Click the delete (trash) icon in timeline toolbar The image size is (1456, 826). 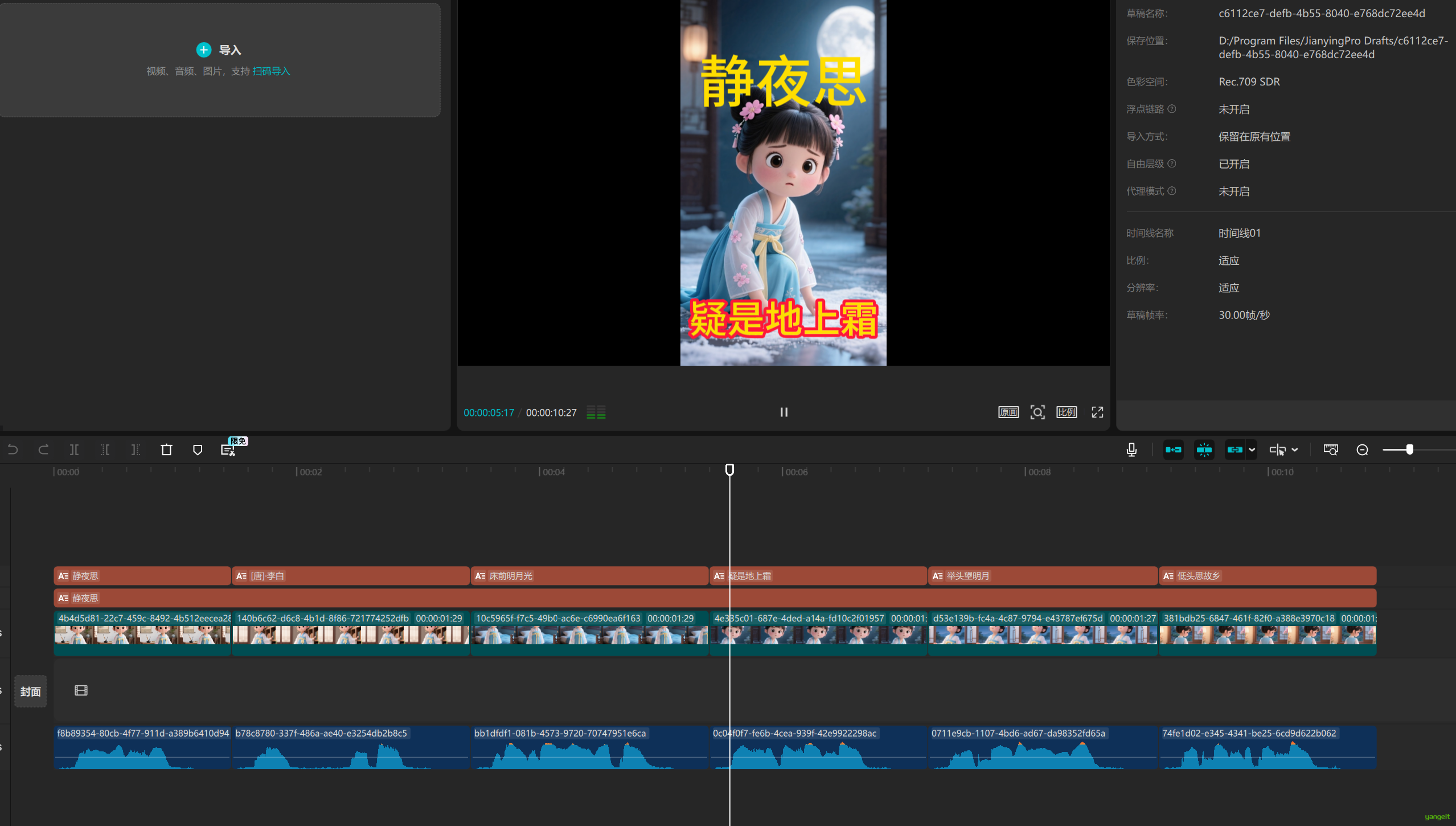[166, 449]
